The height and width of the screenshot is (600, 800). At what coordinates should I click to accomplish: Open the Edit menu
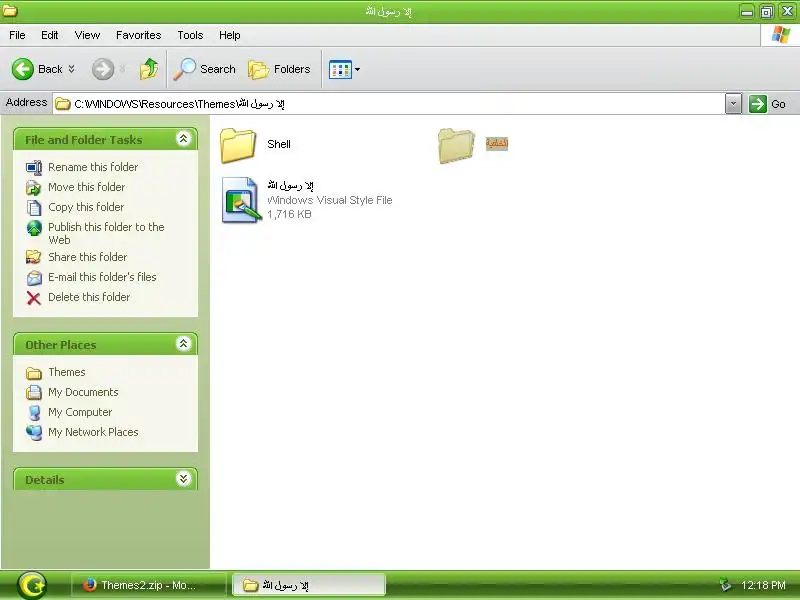coord(49,35)
